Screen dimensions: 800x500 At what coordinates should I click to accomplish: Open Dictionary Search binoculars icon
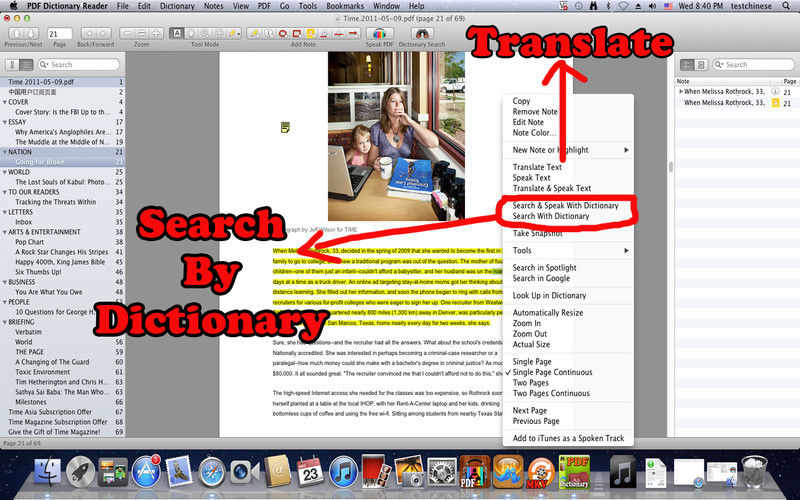422,34
